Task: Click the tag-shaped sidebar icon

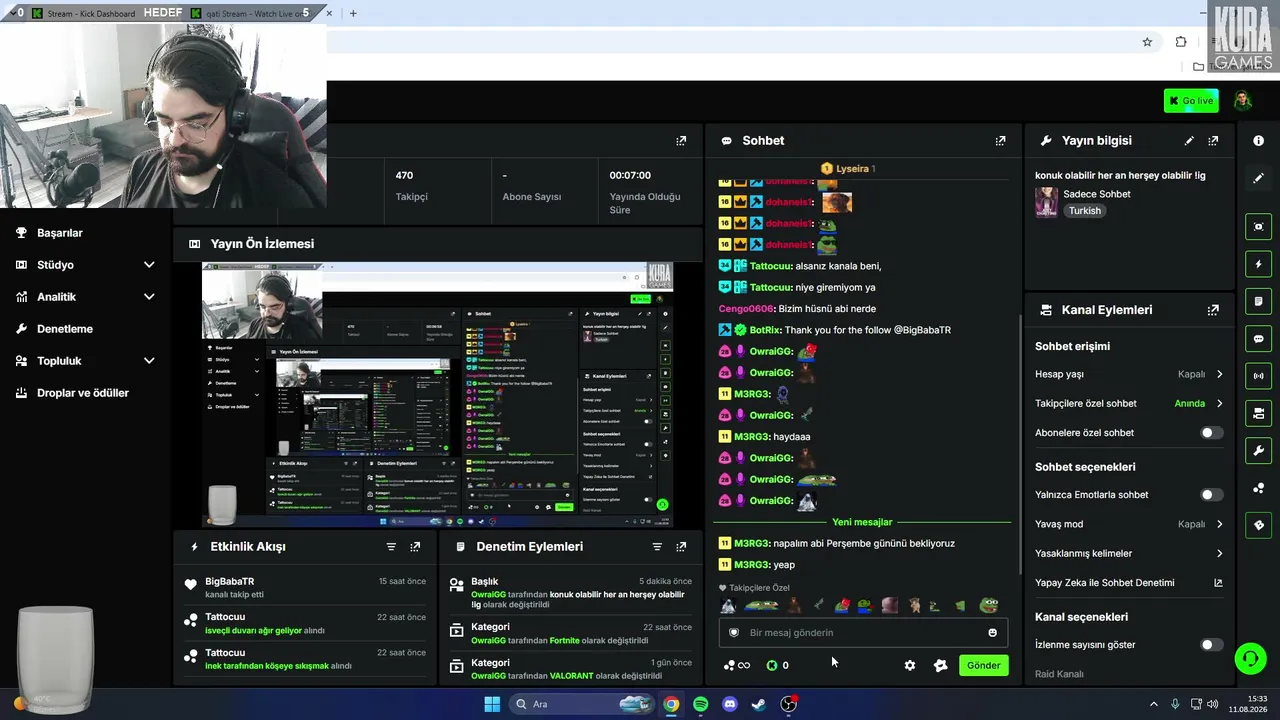Action: (1258, 525)
